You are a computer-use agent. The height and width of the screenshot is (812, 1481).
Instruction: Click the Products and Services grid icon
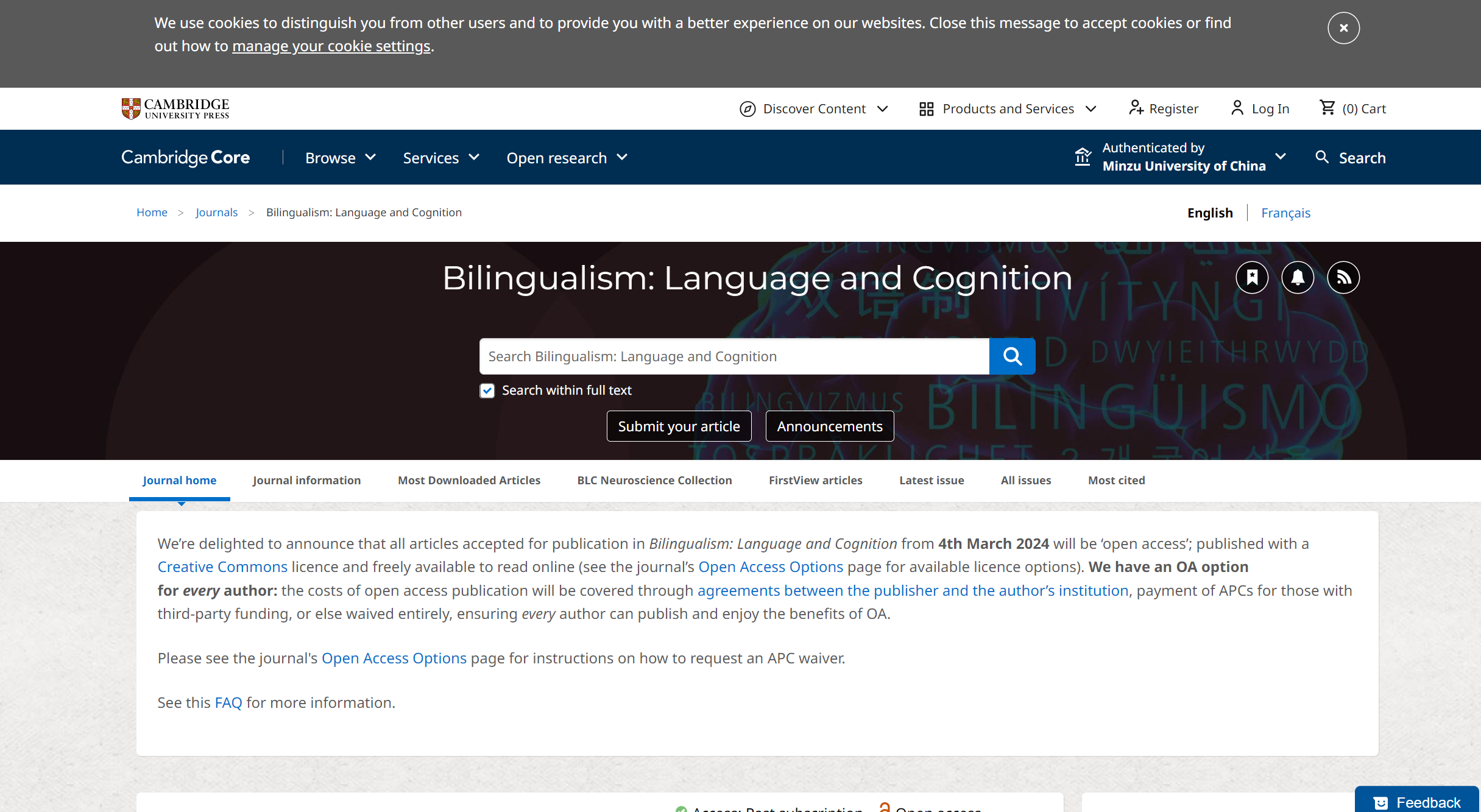pyautogui.click(x=927, y=109)
